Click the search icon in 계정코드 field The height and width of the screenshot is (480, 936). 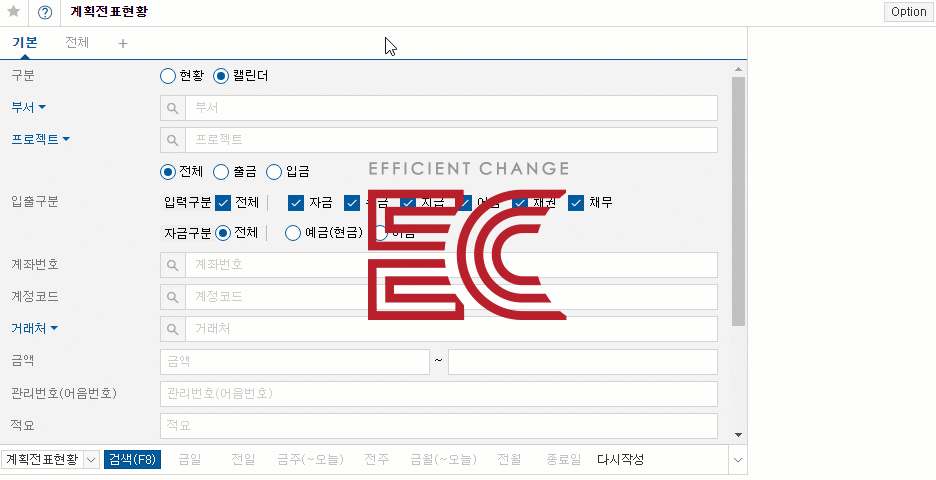coord(173,297)
